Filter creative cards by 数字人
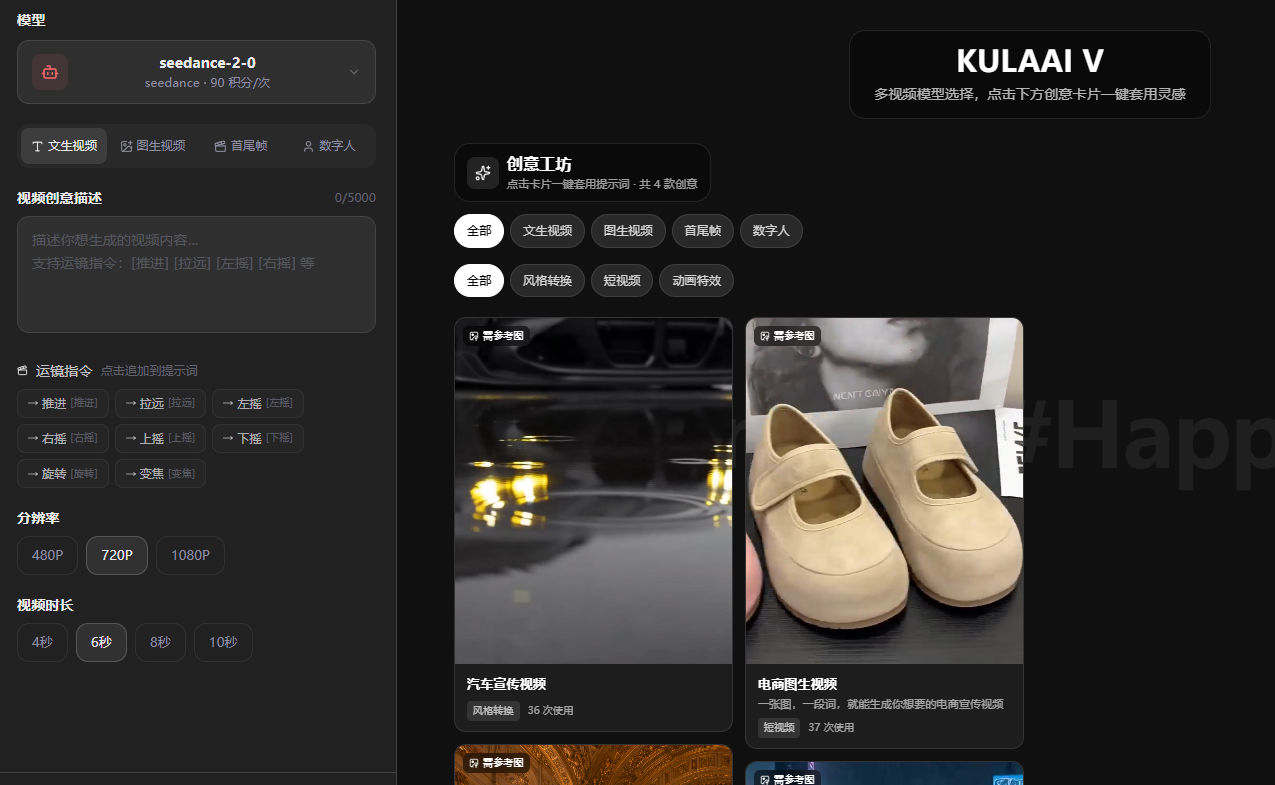1275x785 pixels. pyautogui.click(x=771, y=231)
